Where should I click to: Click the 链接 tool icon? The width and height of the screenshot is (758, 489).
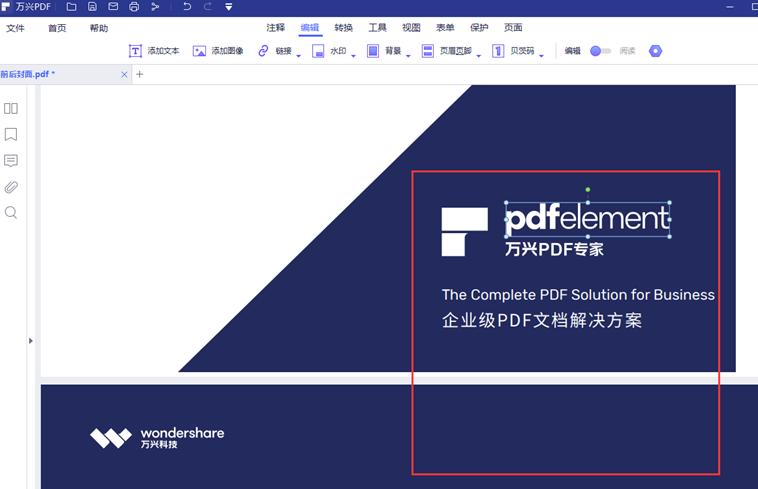[263, 51]
